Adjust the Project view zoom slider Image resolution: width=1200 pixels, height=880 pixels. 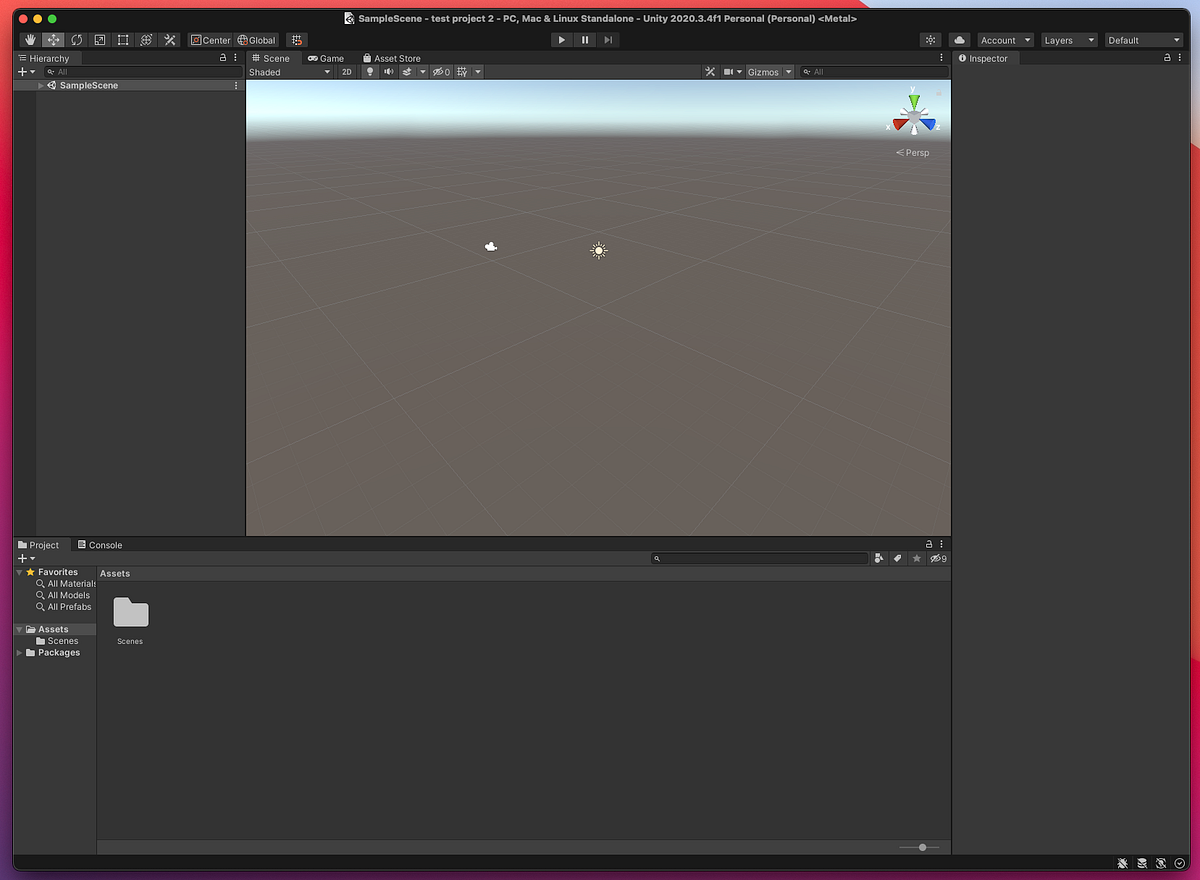pyautogui.click(x=920, y=847)
